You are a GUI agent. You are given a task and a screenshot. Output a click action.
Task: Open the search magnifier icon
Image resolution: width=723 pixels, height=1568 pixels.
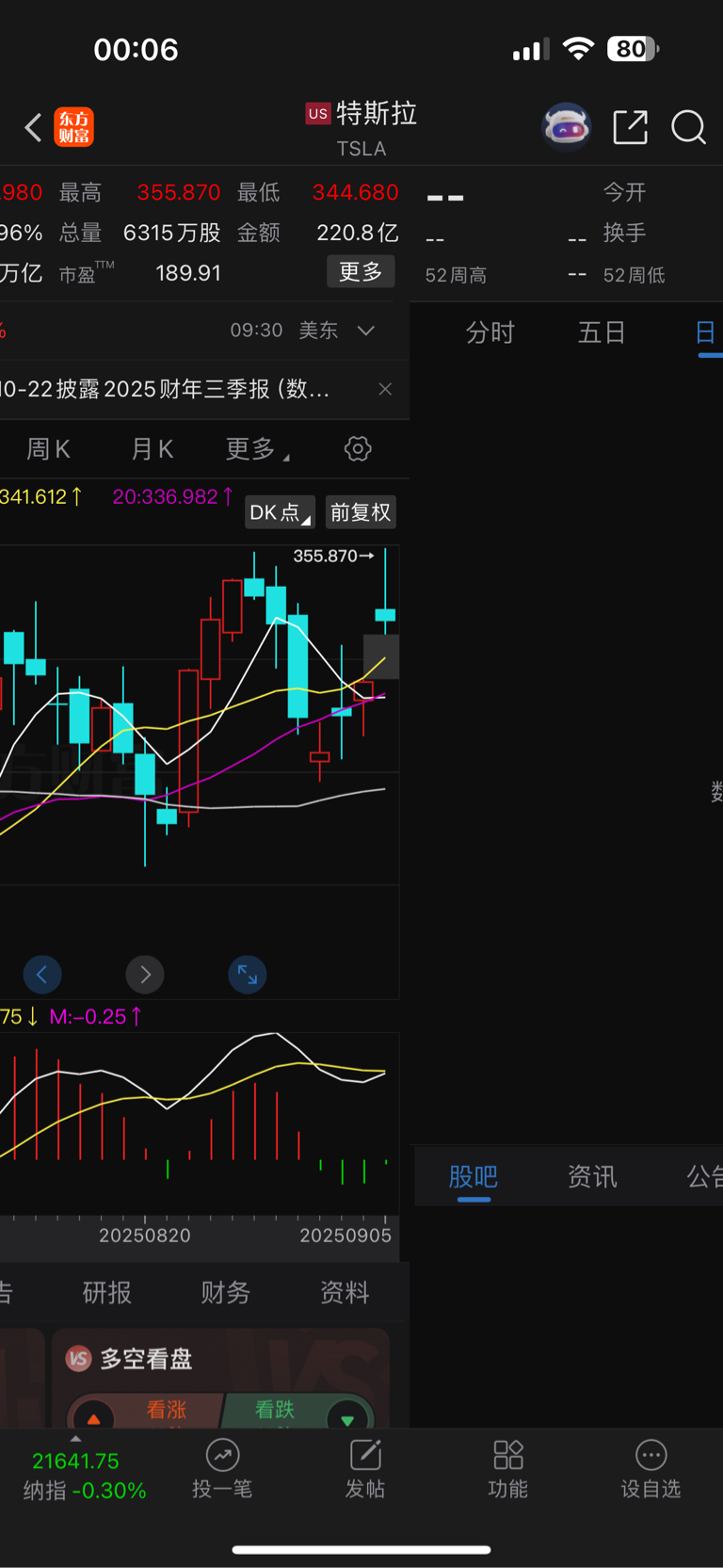click(688, 126)
